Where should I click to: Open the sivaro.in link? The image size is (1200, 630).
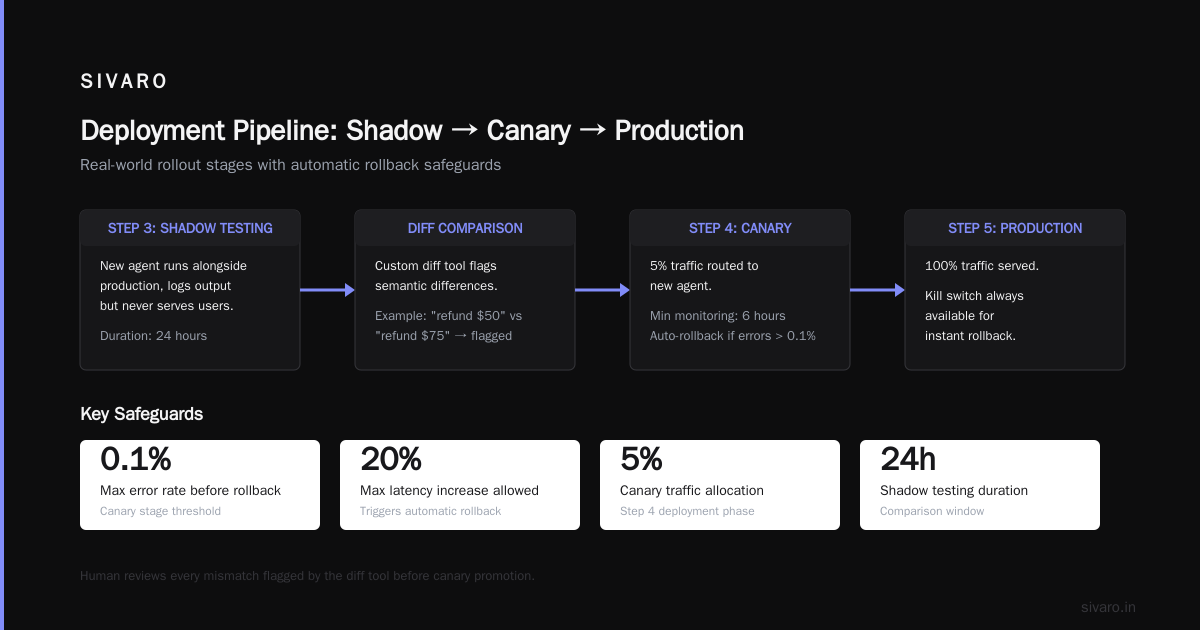pyautogui.click(x=1108, y=607)
